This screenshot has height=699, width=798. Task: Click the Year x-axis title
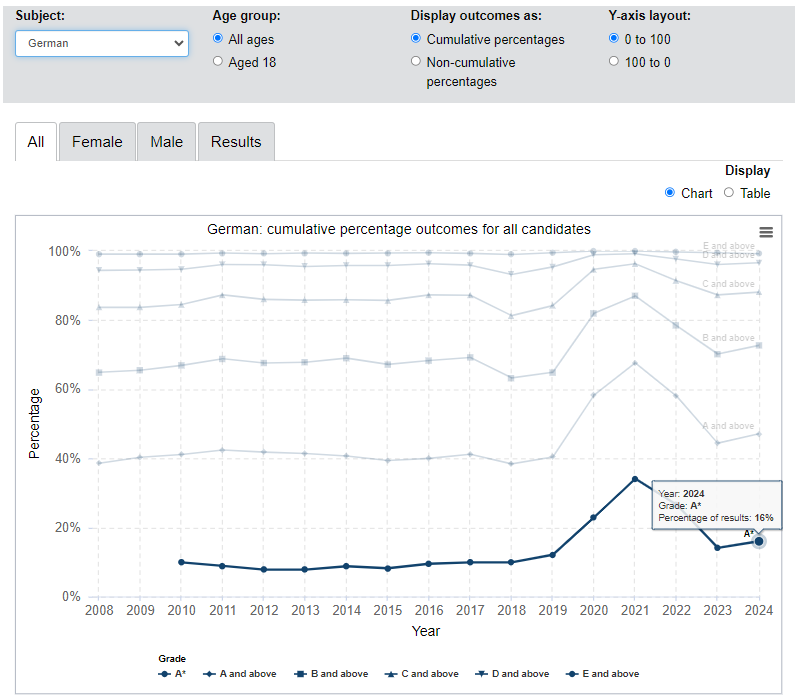425,631
